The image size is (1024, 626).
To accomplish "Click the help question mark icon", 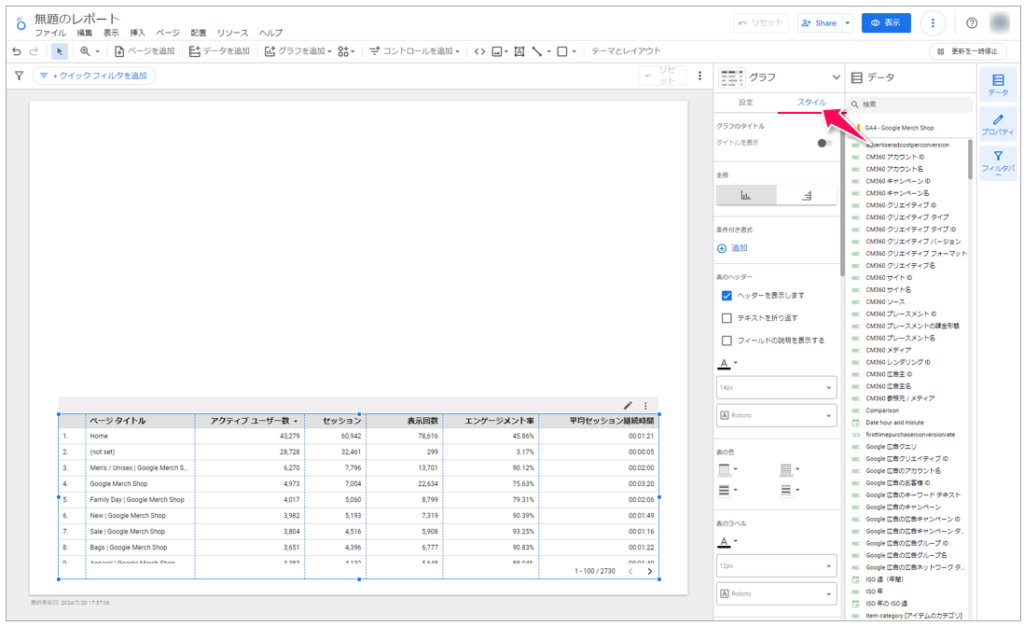I will click(x=972, y=23).
